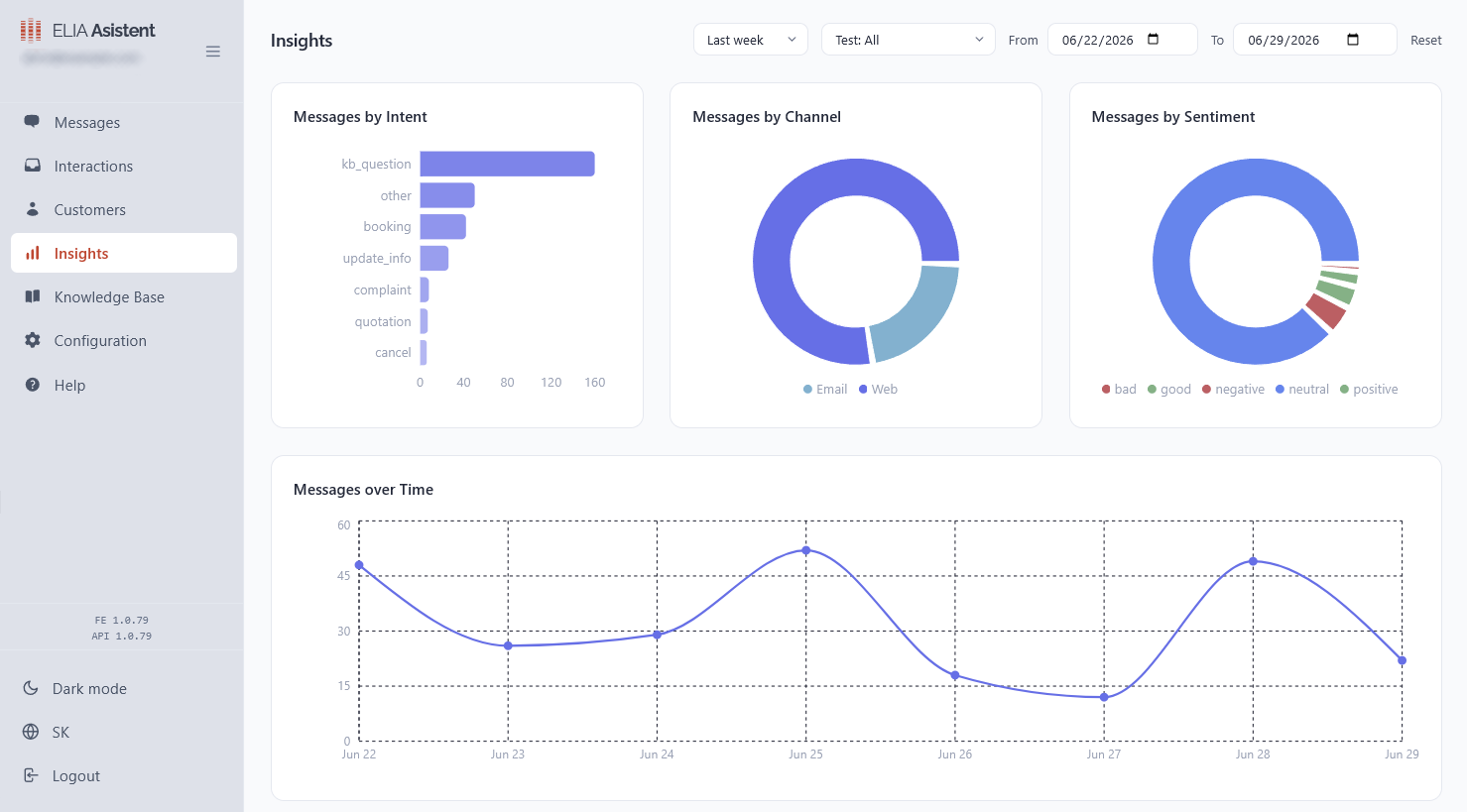The width and height of the screenshot is (1467, 812).
Task: Click the Jun 29 data point
Action: [x=1402, y=660]
